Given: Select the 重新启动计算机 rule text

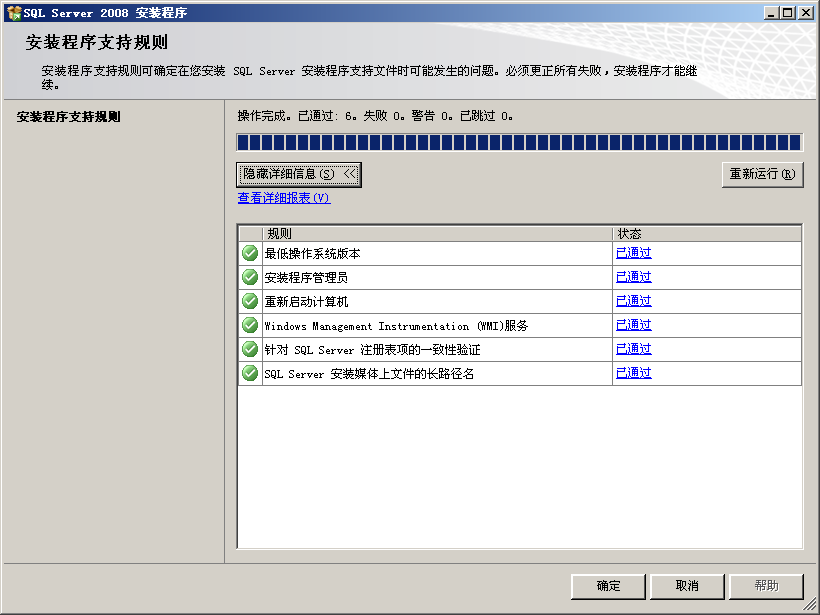Looking at the screenshot, I should [x=306, y=302].
